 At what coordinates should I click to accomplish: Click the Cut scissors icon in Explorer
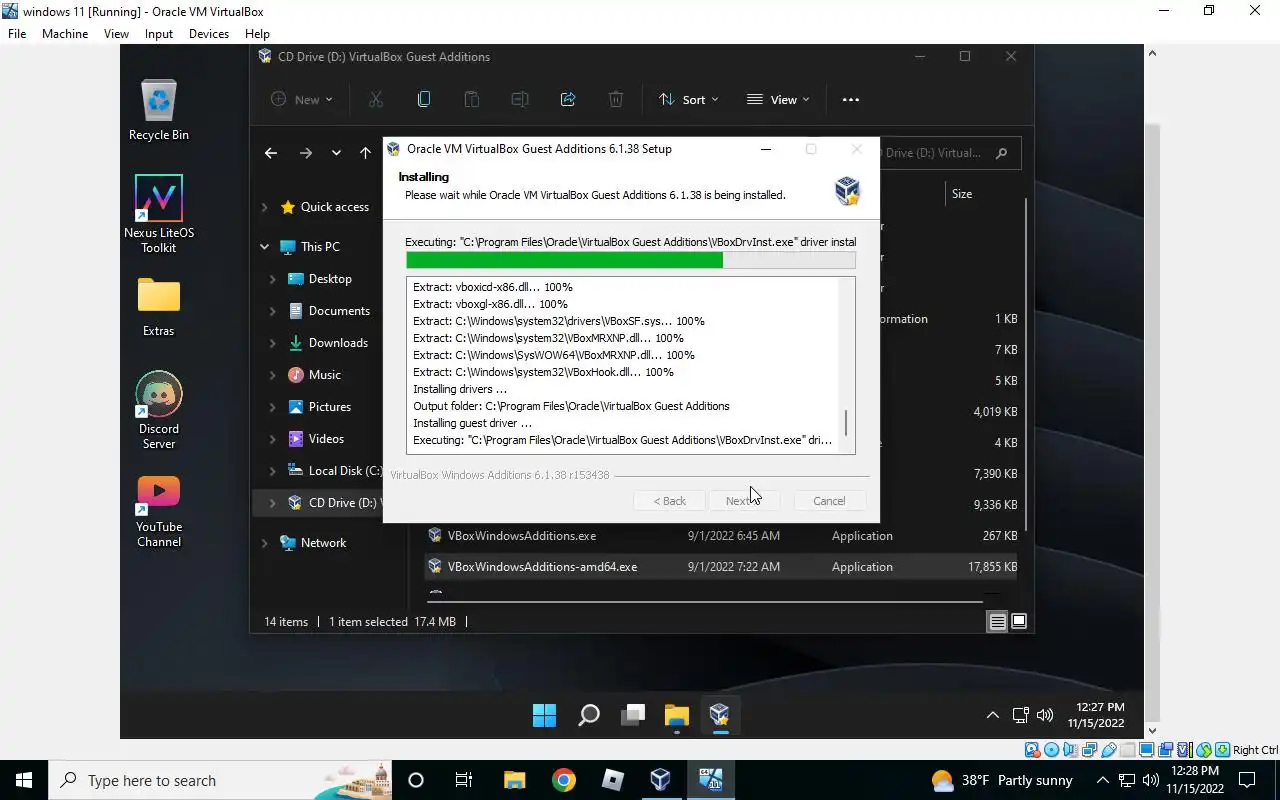(x=376, y=99)
